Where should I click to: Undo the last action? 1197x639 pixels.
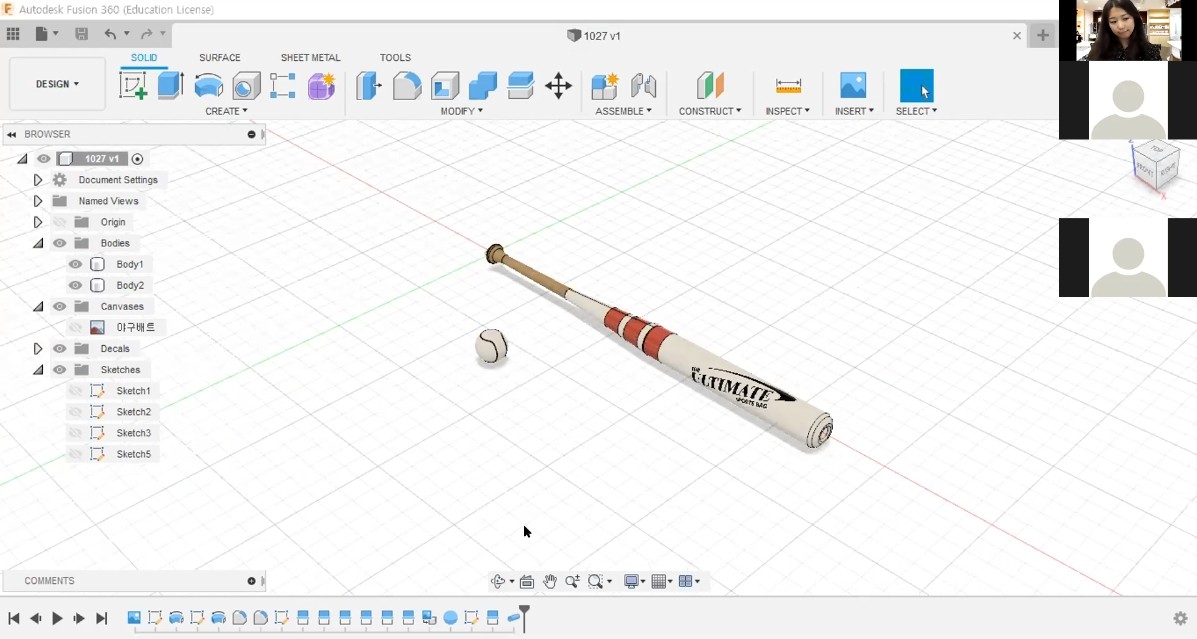[x=111, y=34]
